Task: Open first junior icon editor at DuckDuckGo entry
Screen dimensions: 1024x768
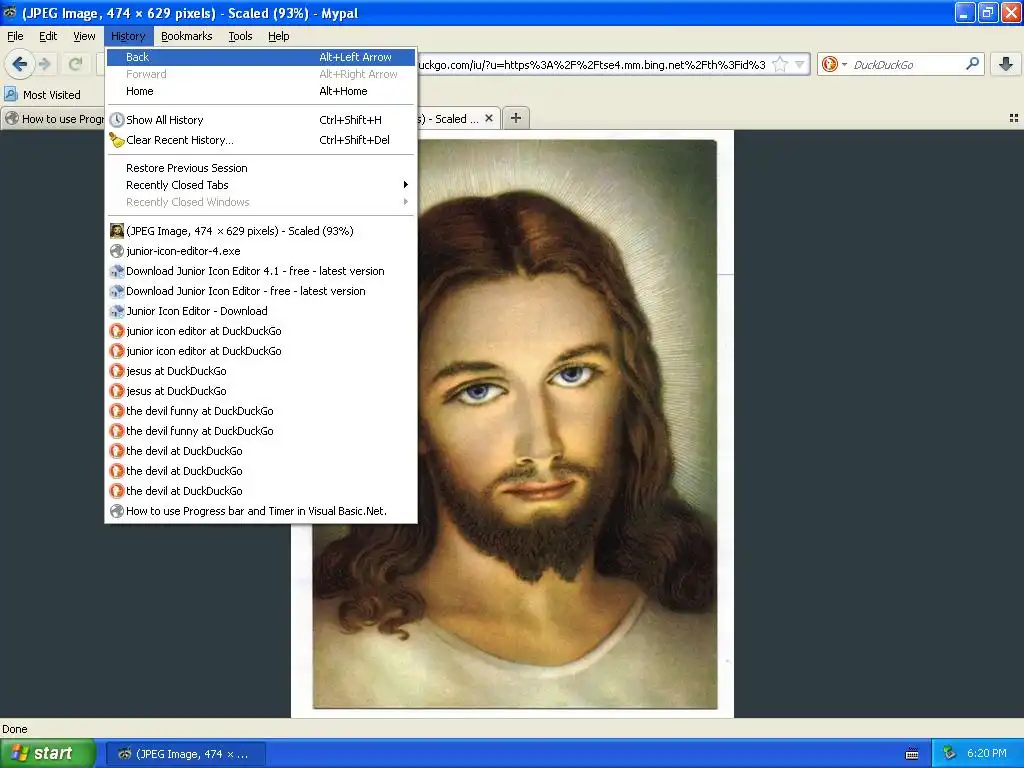Action: click(x=261, y=331)
